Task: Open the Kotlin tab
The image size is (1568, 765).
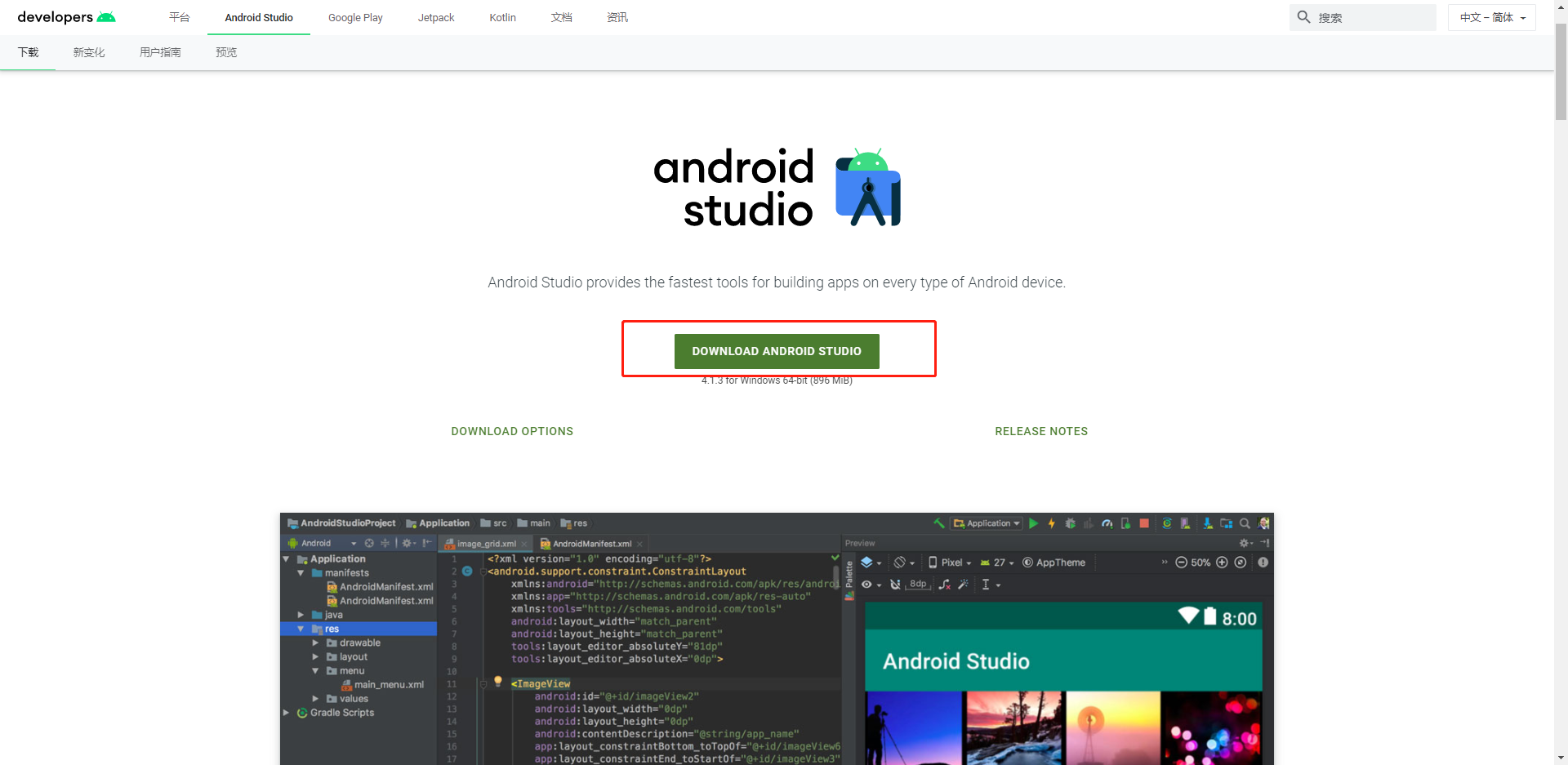Action: pos(502,17)
